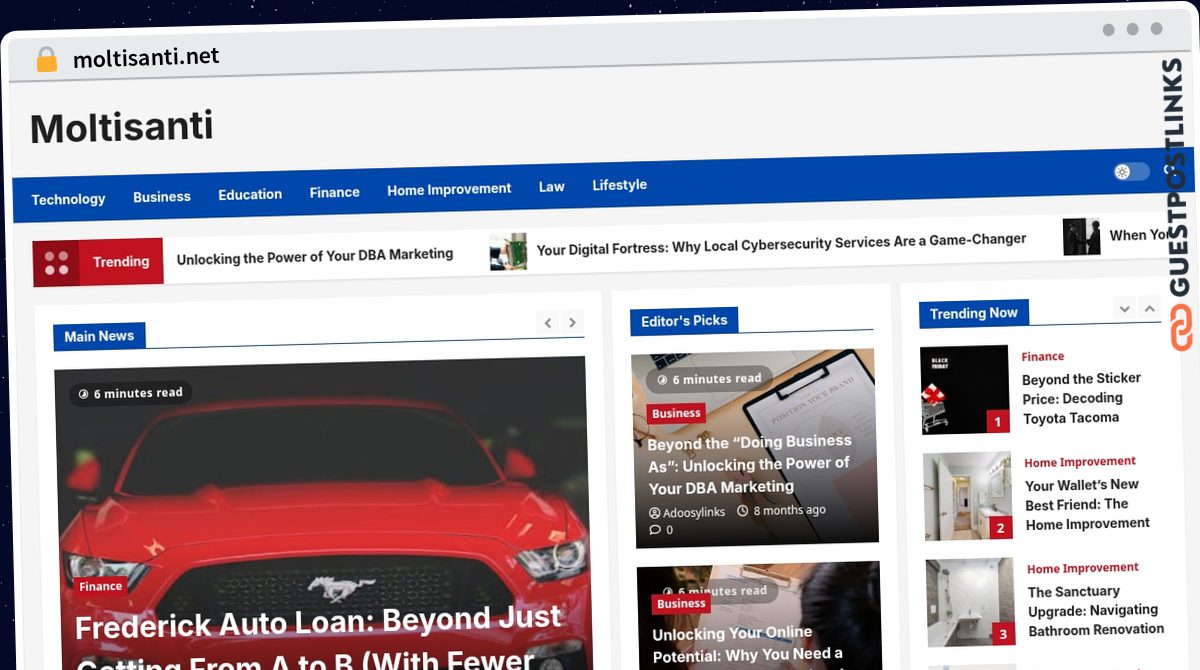The height and width of the screenshot is (670, 1200).
Task: Collapse Trending Now up chevron
Action: (x=1150, y=309)
